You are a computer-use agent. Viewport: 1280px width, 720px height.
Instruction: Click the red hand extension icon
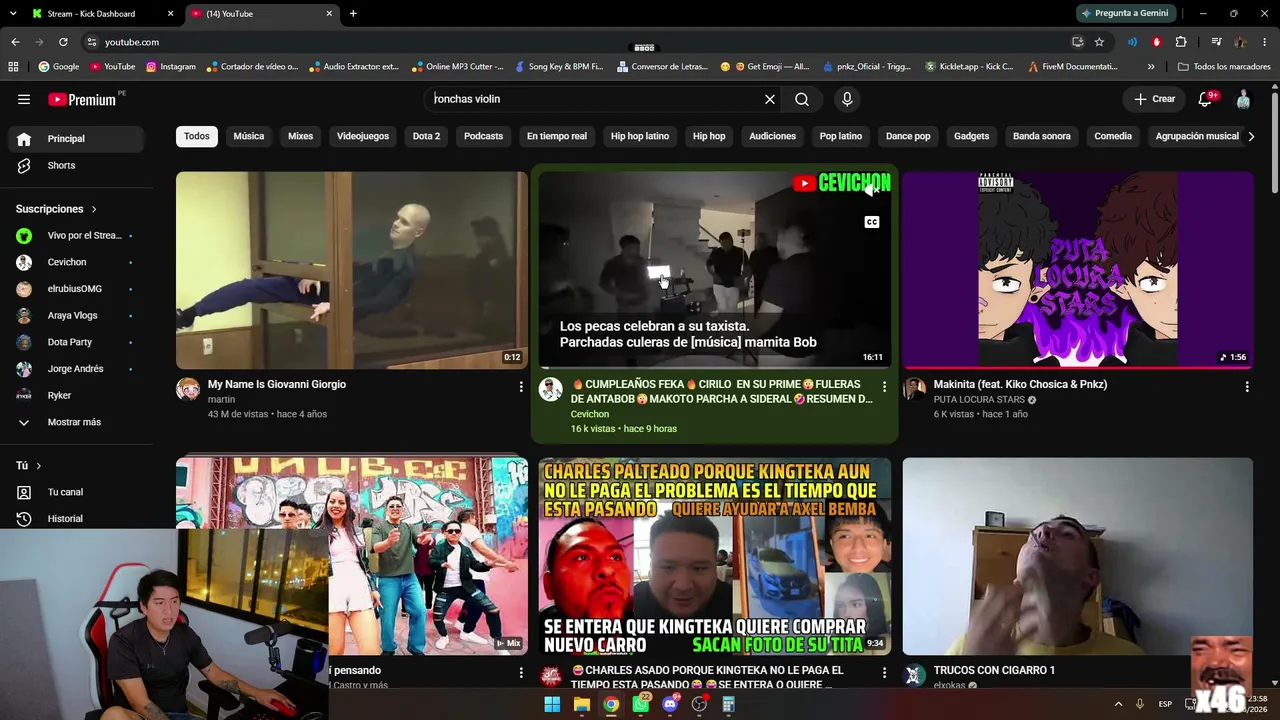[x=1157, y=42]
